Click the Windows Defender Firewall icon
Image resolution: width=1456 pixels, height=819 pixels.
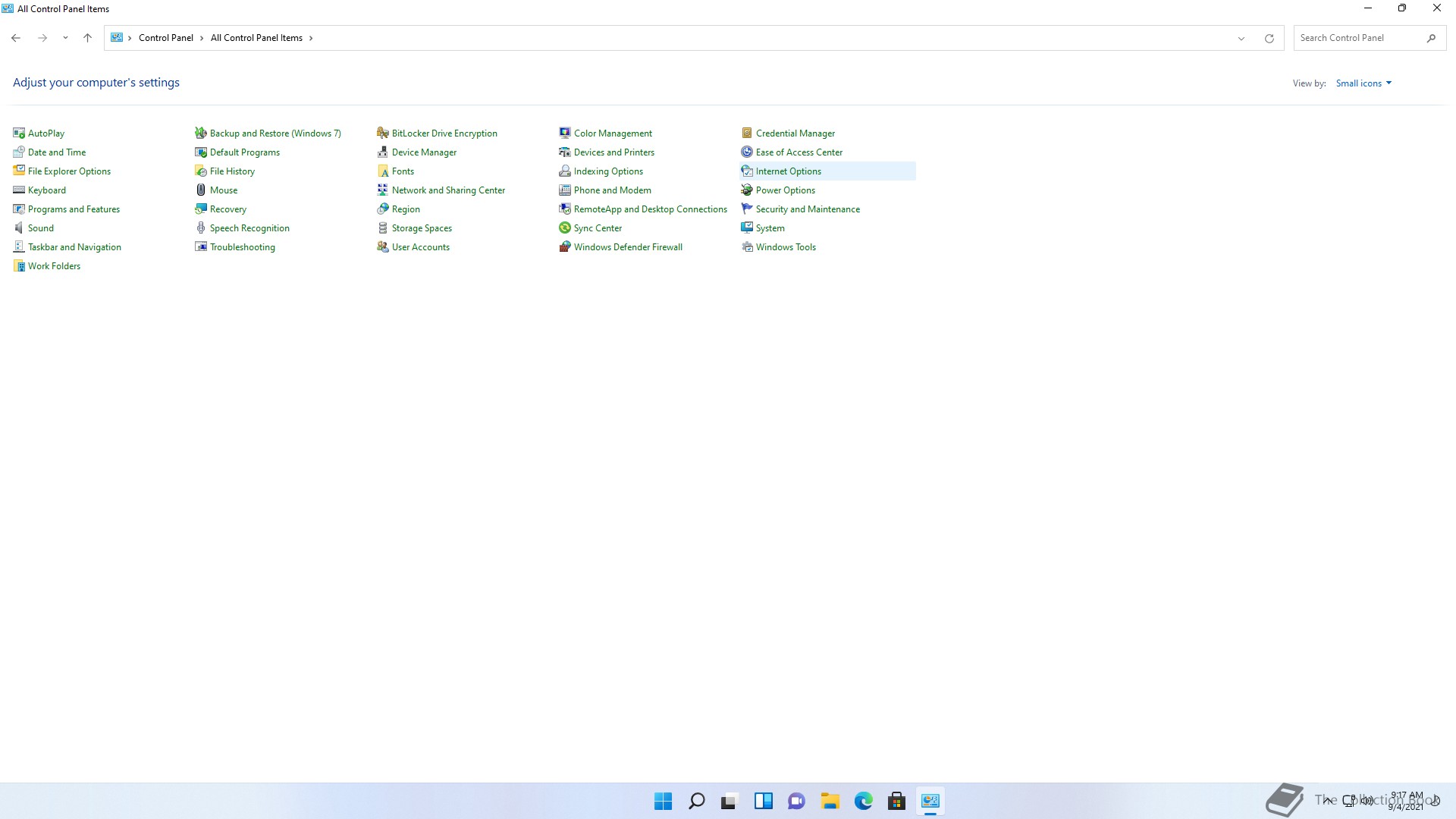[565, 246]
